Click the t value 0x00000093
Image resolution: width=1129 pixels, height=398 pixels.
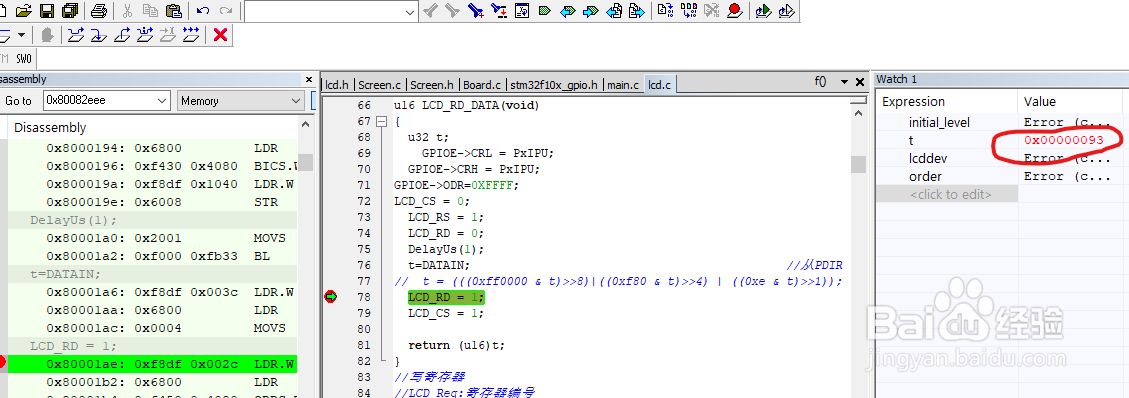1063,140
